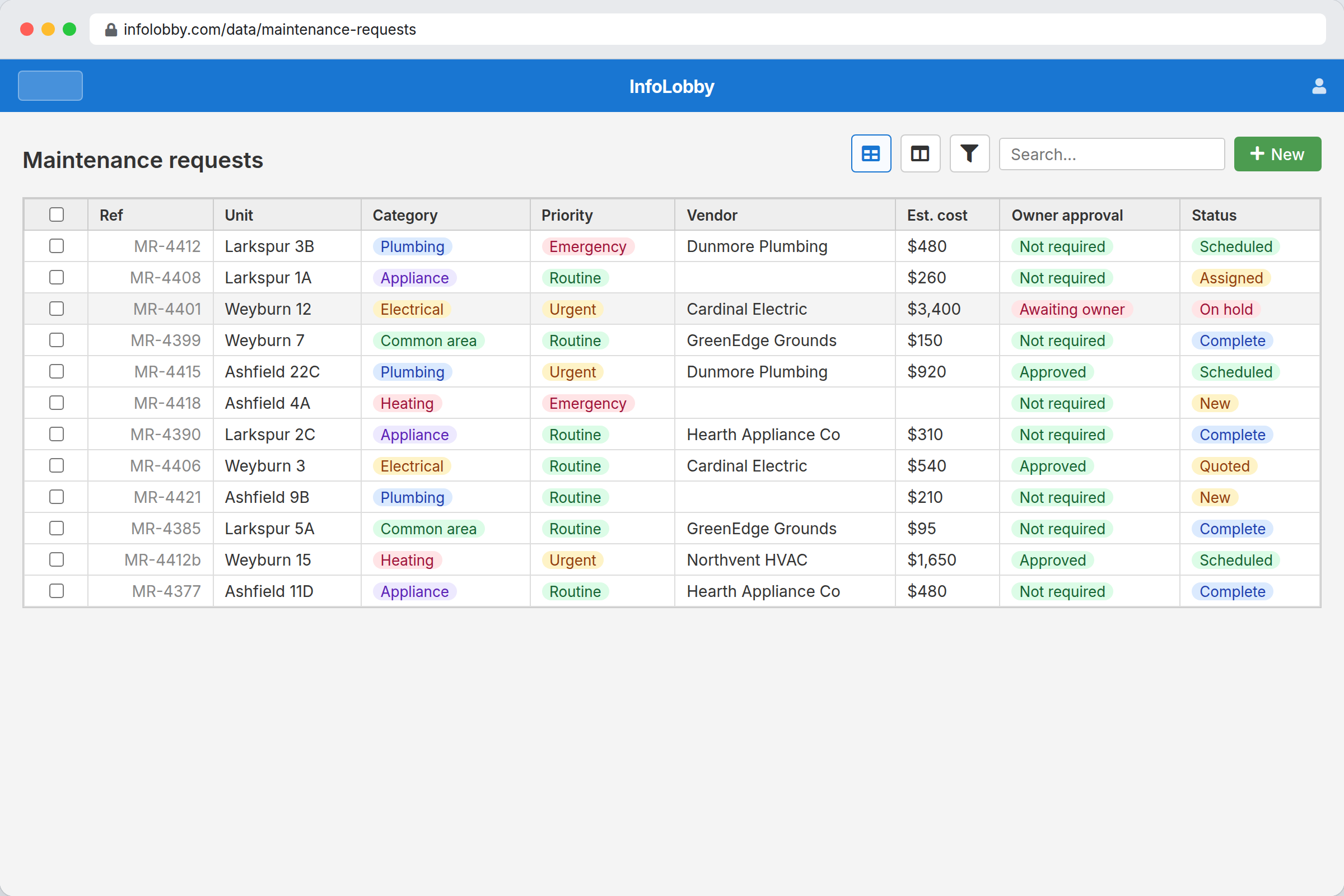
Task: Click Heating category tag for Ashfield 4A
Action: click(407, 403)
